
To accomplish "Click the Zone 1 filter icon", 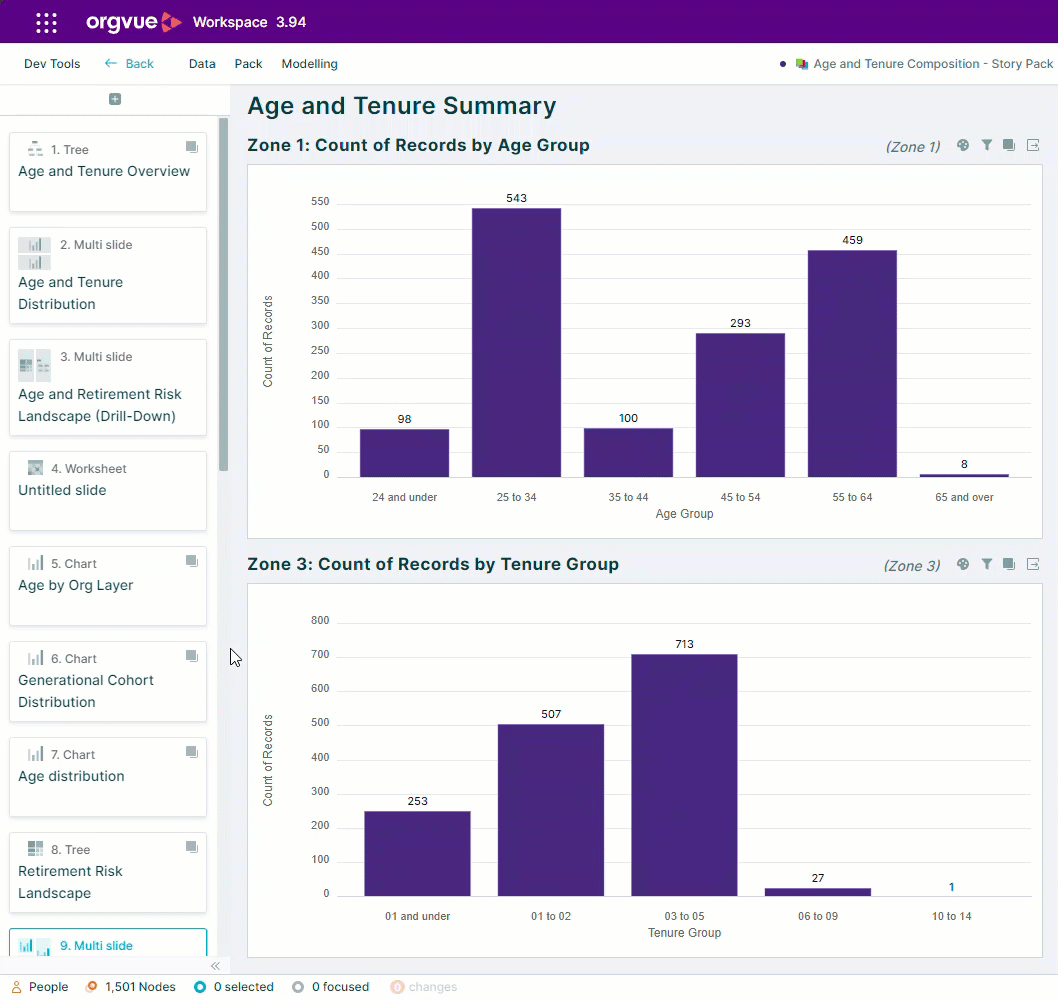I will [x=986, y=145].
